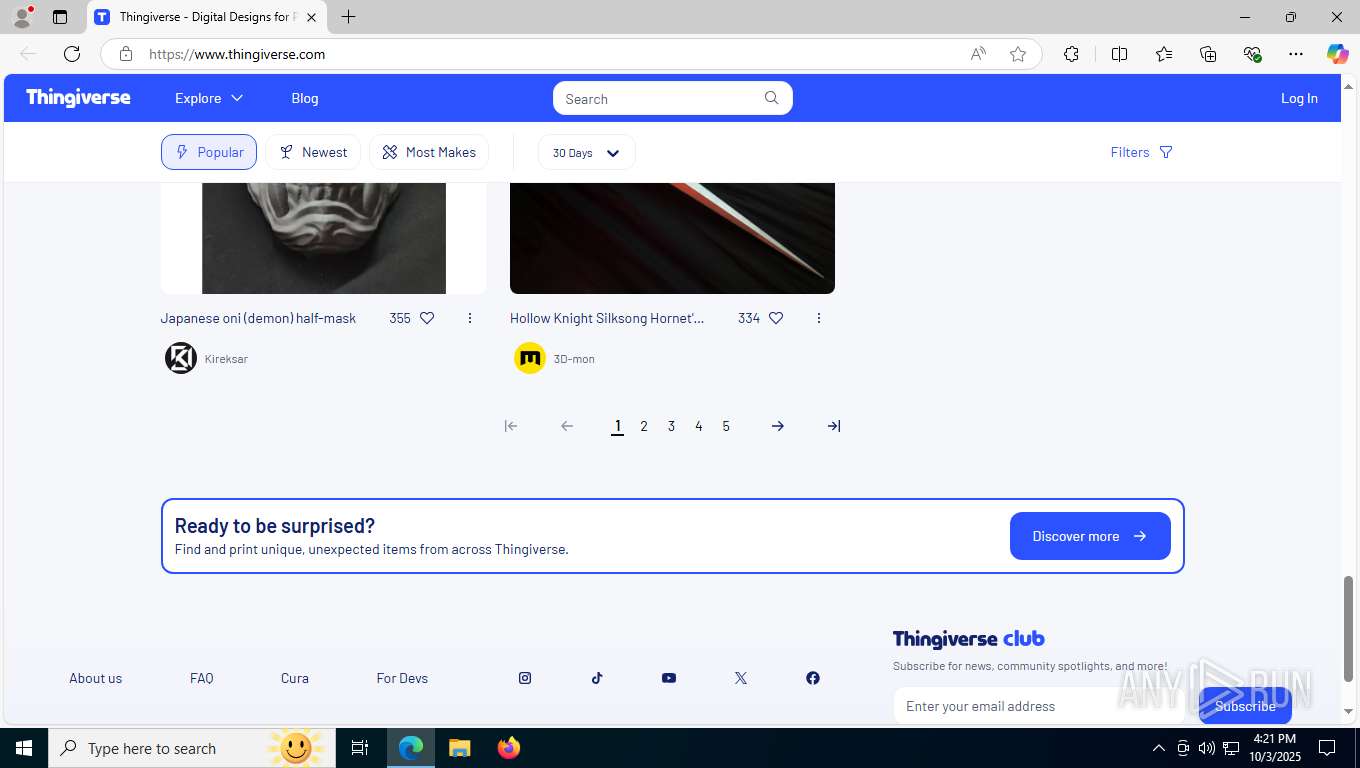Open 3D-mon's profile avatar

click(530, 358)
